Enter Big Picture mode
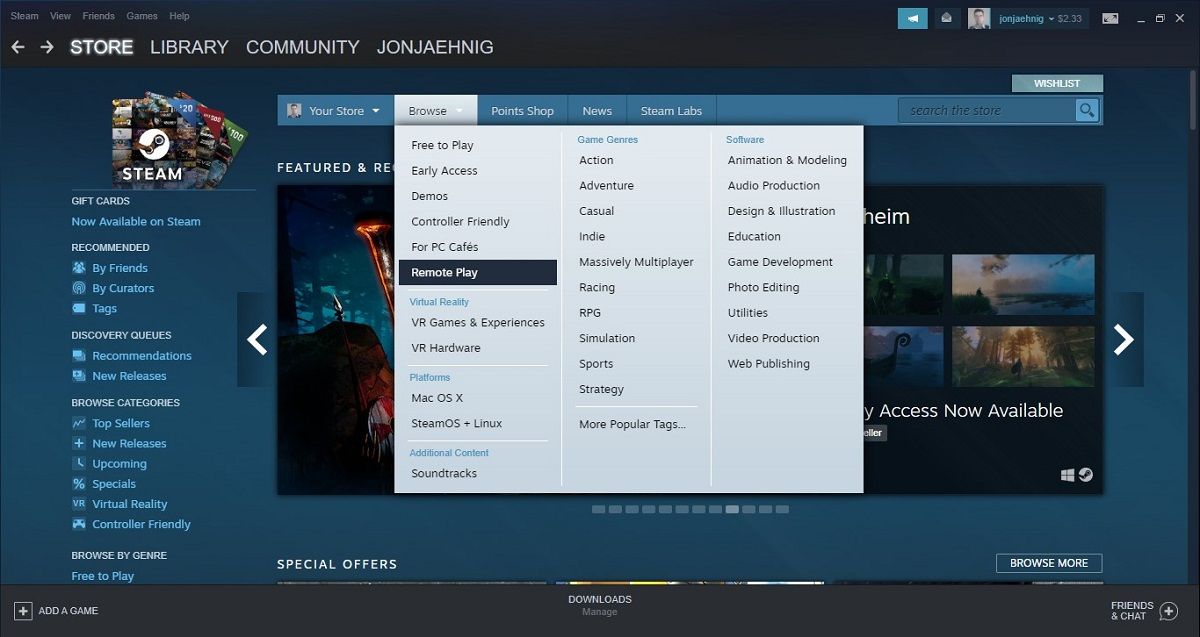Screen dimensions: 1200x637 pyautogui.click(x=1110, y=17)
